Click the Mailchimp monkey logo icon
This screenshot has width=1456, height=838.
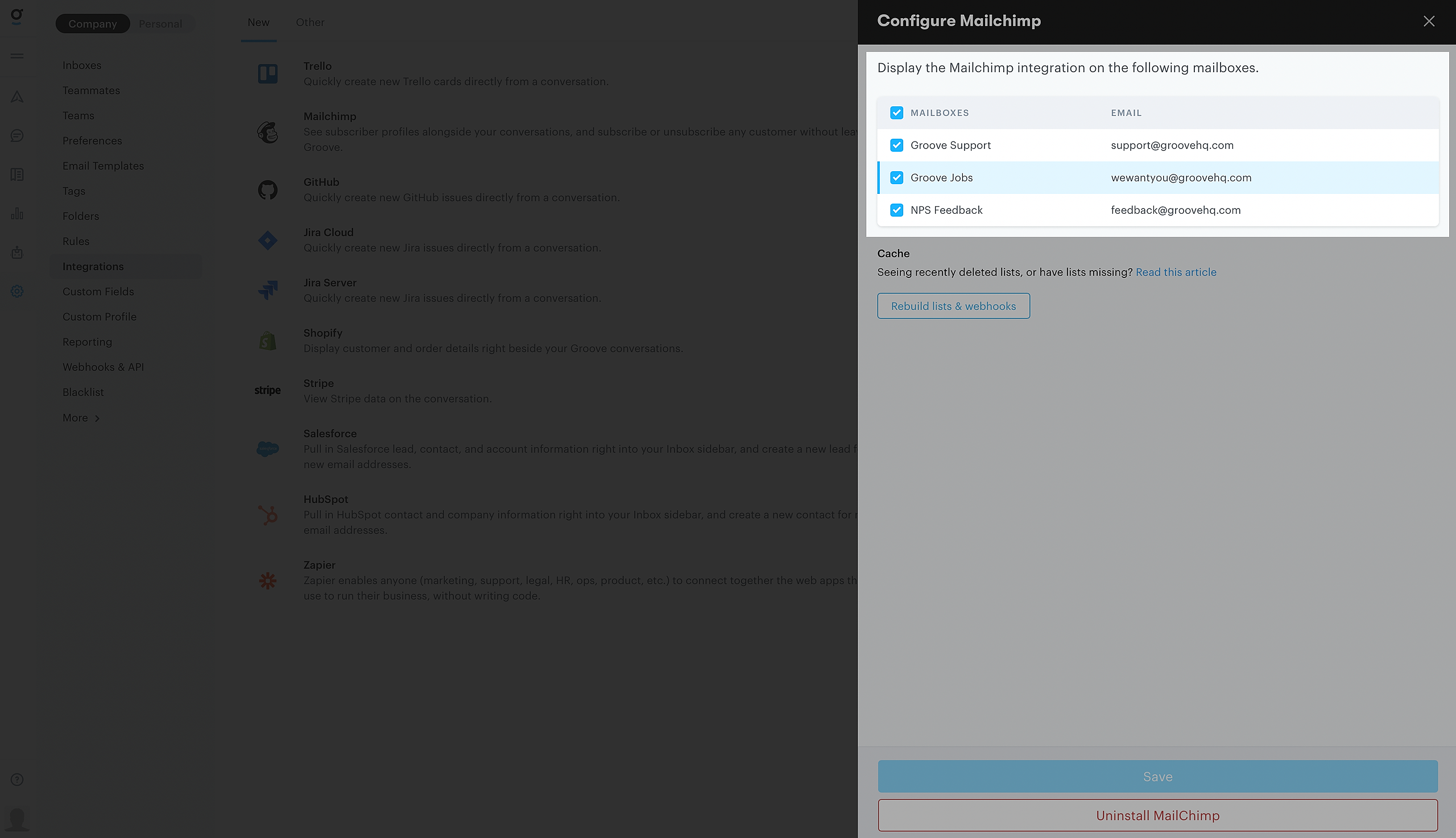click(268, 132)
